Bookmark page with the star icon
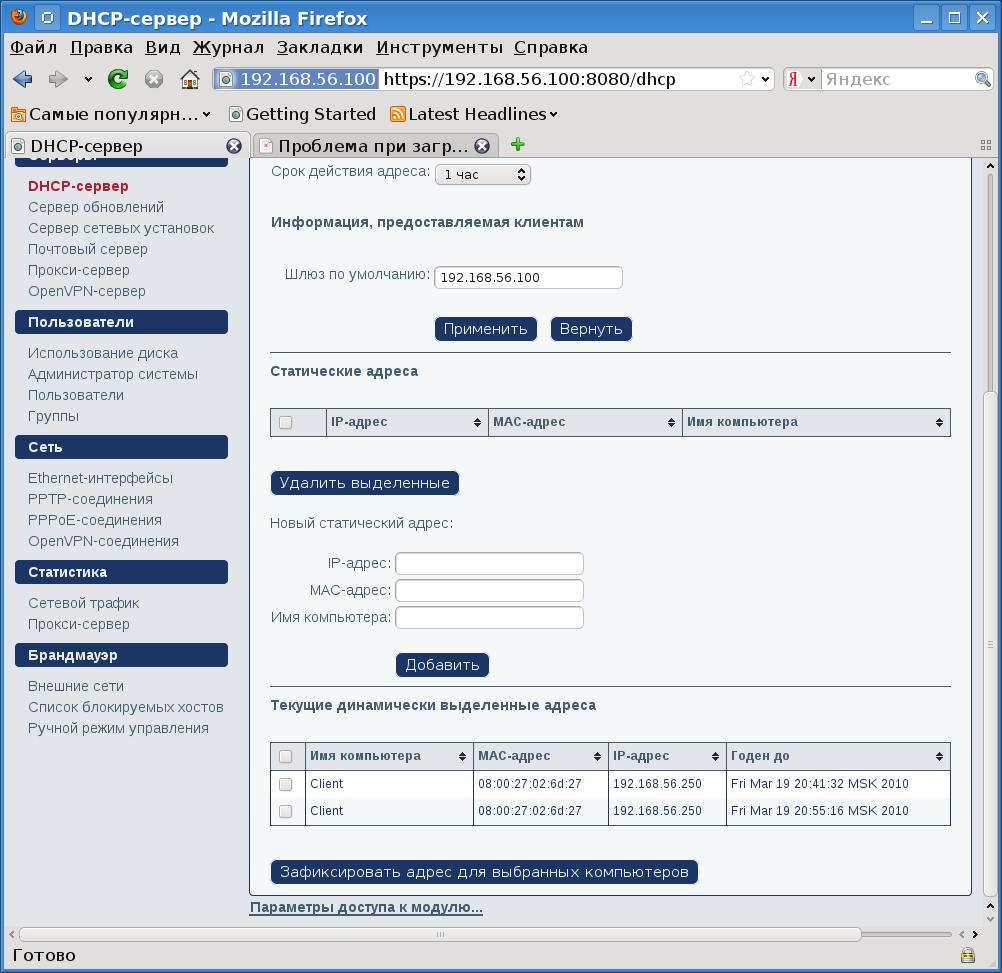This screenshot has height=973, width=1002. point(747,79)
